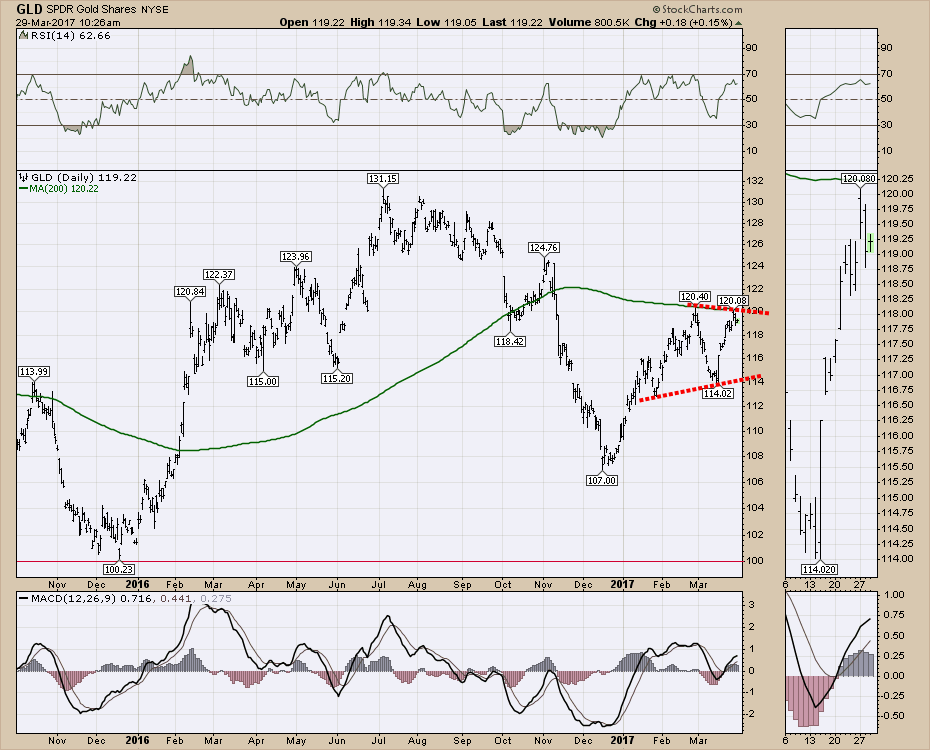Screen dimensions: 930x750
Task: Click the 29-Mar-2017 10:26am timestamp
Action: tap(68, 23)
